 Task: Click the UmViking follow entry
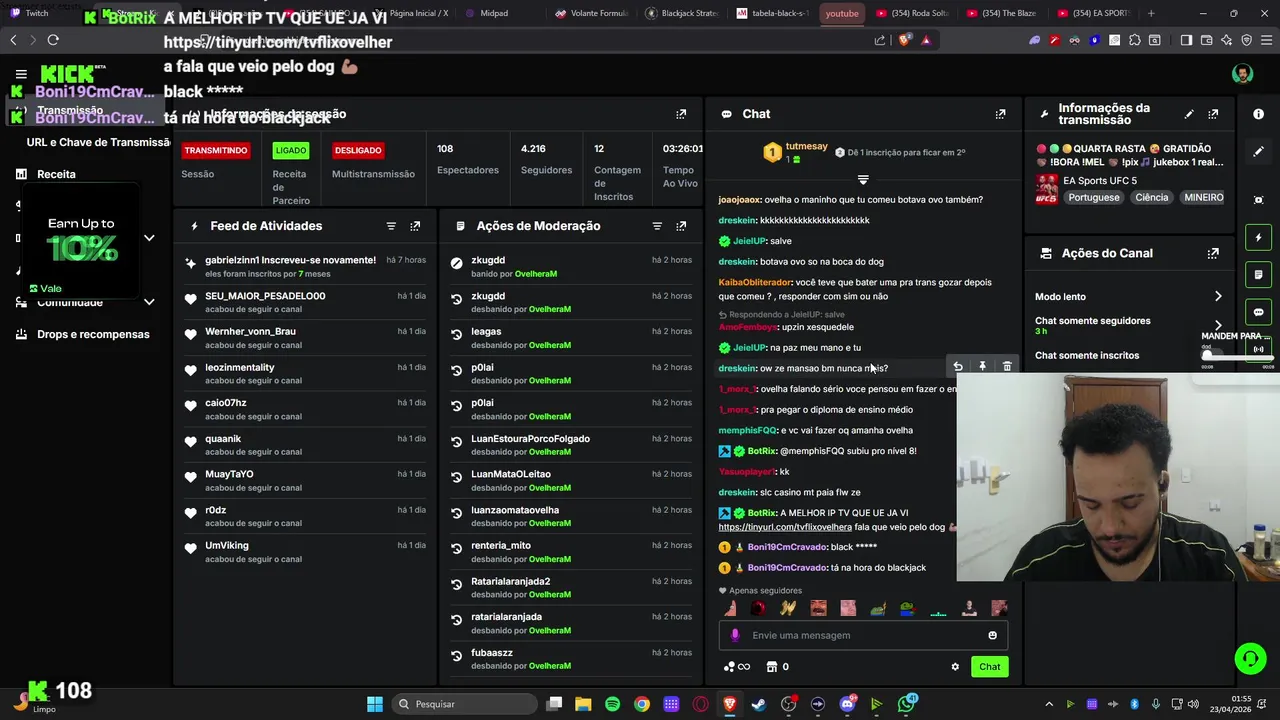pos(305,552)
